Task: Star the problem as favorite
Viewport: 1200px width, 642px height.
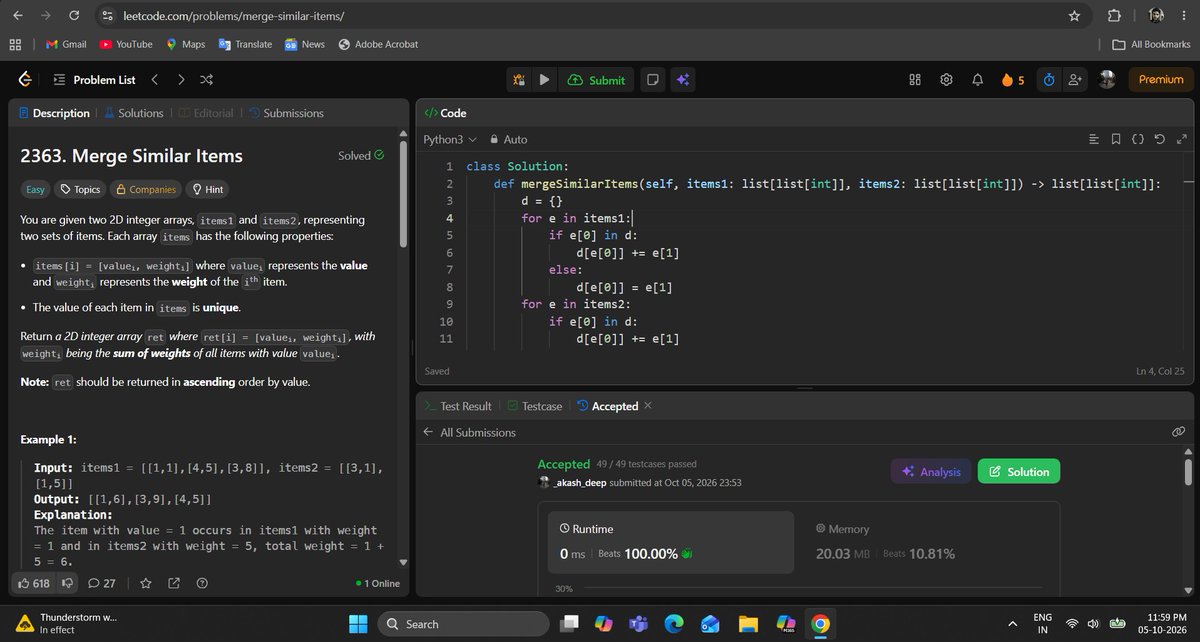Action: [145, 583]
